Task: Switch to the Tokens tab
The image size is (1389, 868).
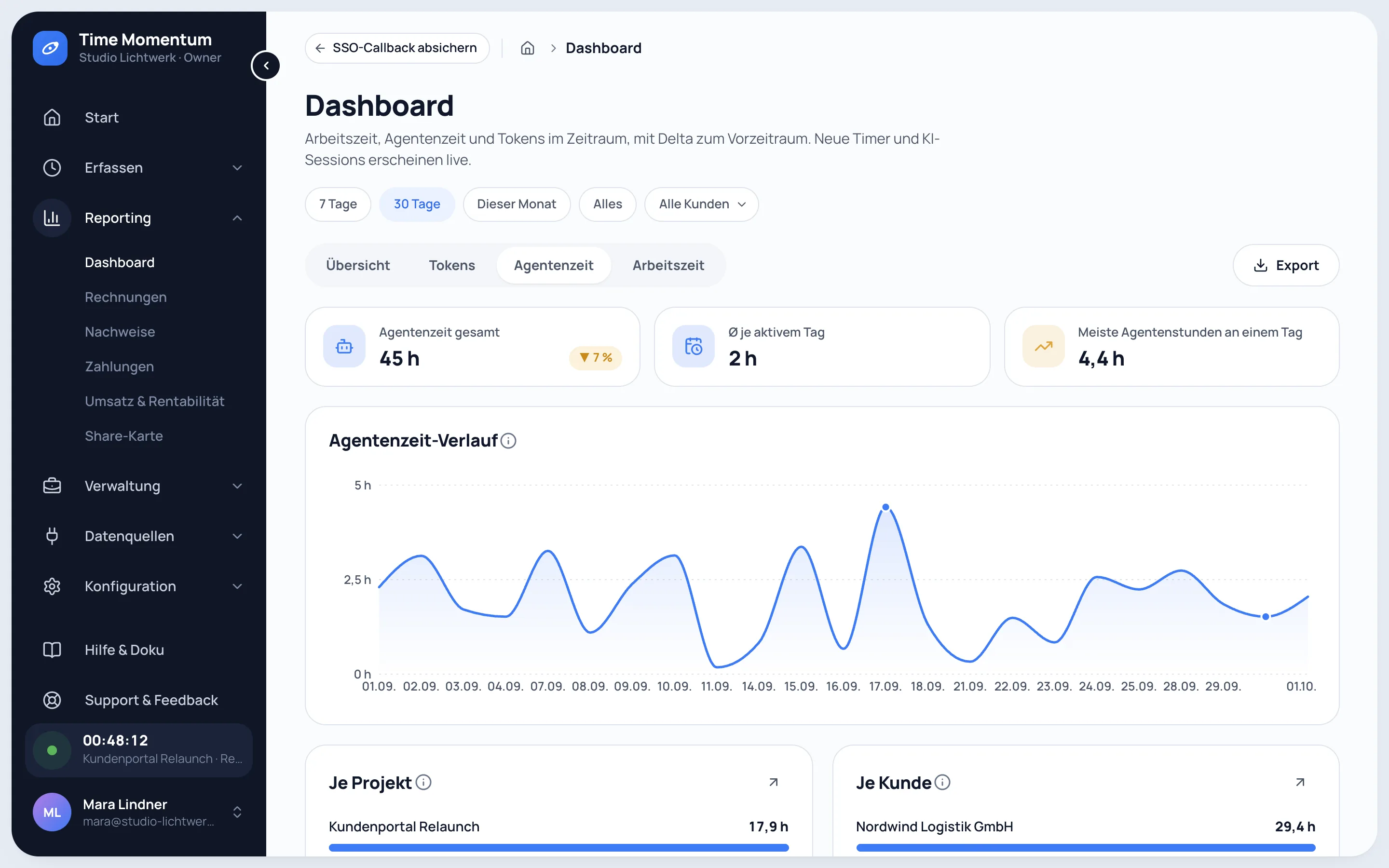Action: [452, 265]
